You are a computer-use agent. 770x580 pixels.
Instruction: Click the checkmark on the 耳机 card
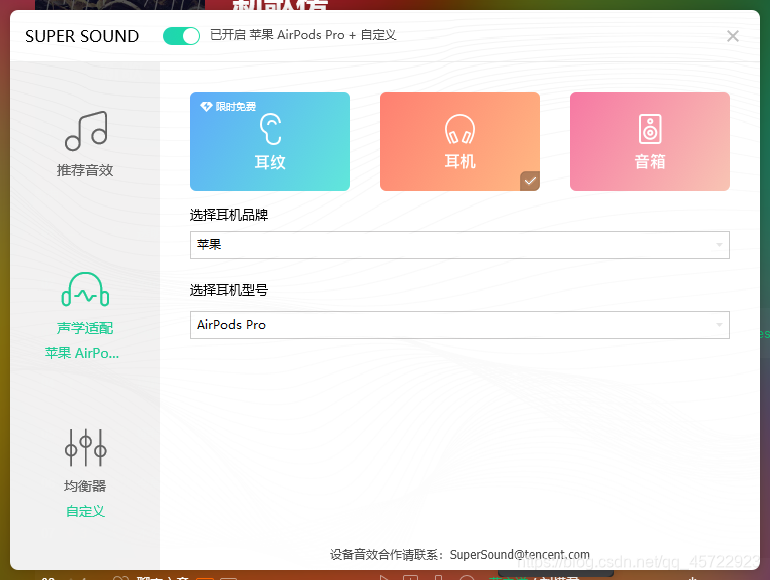(530, 181)
